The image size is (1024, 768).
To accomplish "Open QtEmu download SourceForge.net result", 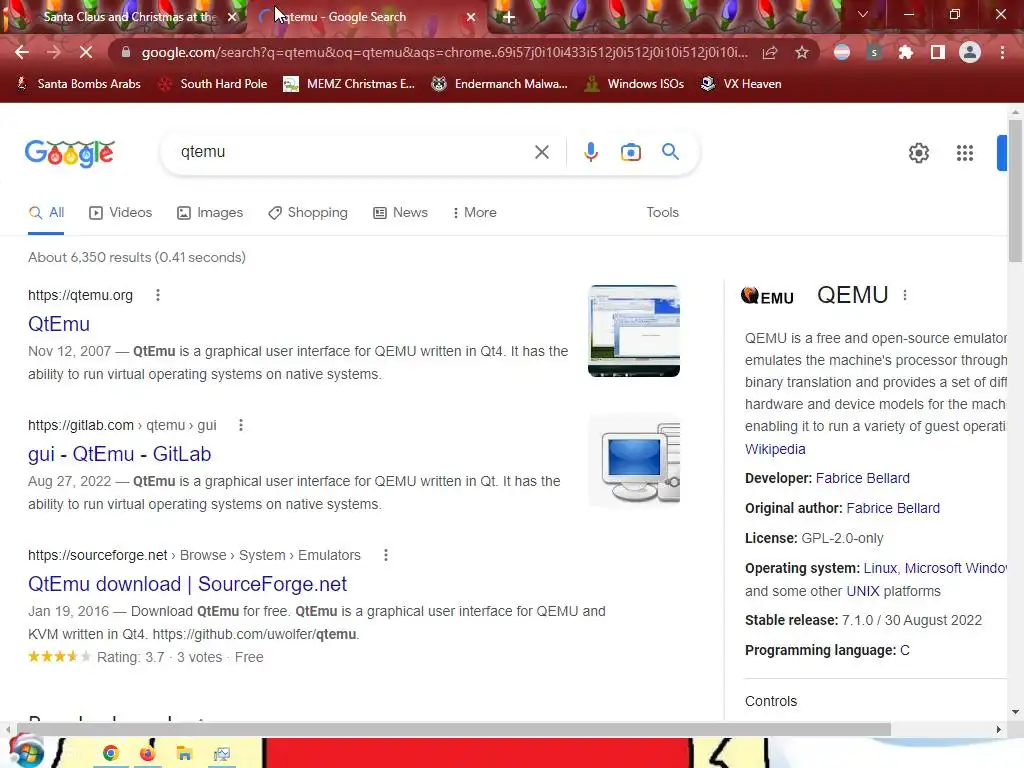I will pyautogui.click(x=187, y=584).
